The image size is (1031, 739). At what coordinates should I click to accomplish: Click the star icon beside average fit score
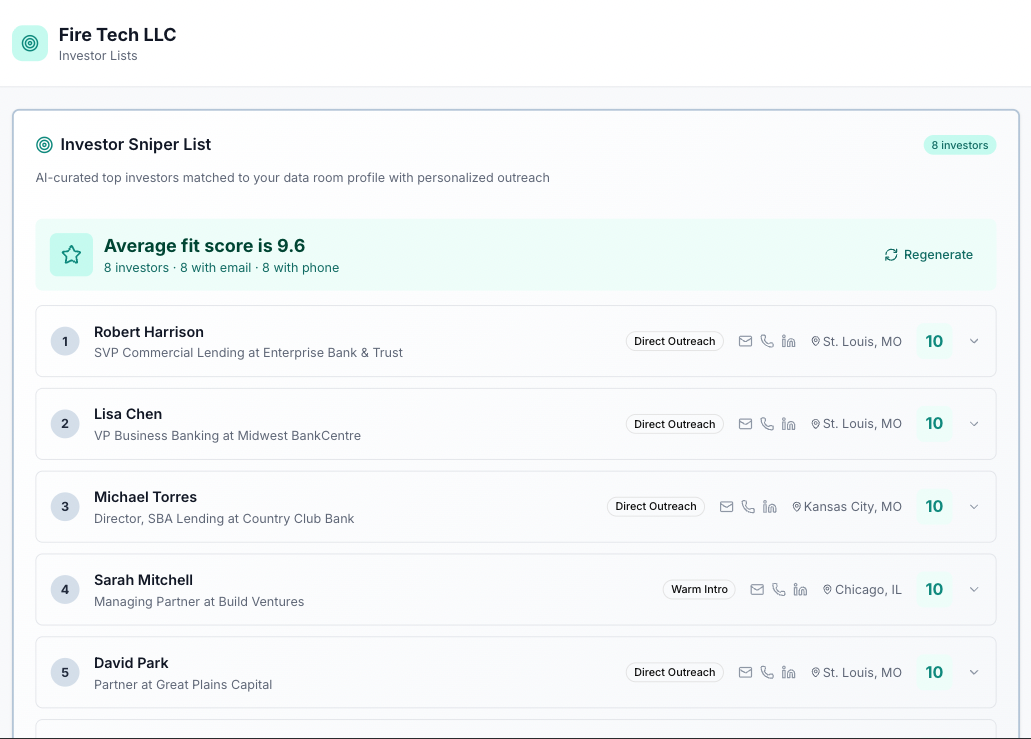71,255
